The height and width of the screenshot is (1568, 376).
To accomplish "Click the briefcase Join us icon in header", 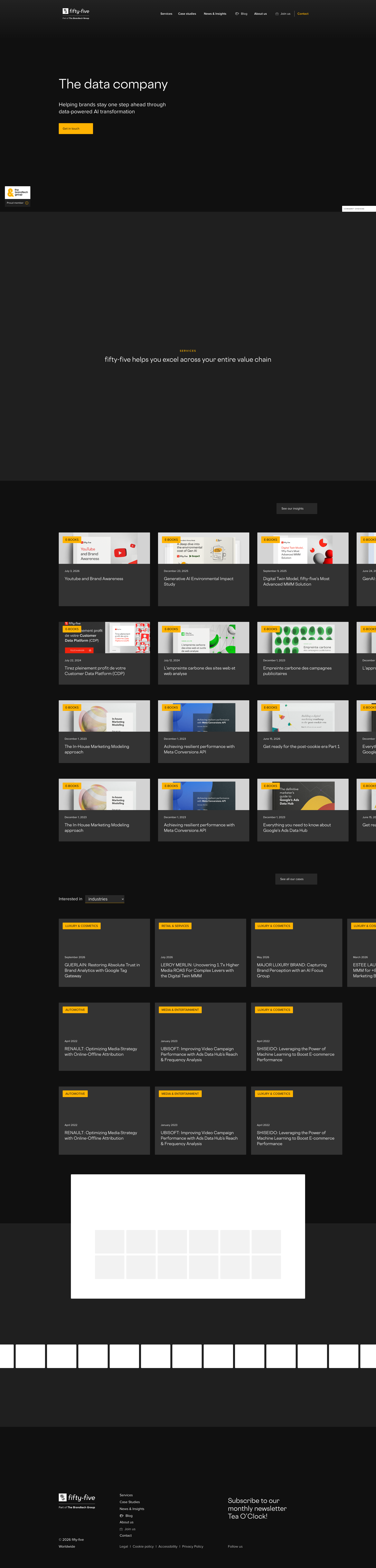I will (277, 13).
